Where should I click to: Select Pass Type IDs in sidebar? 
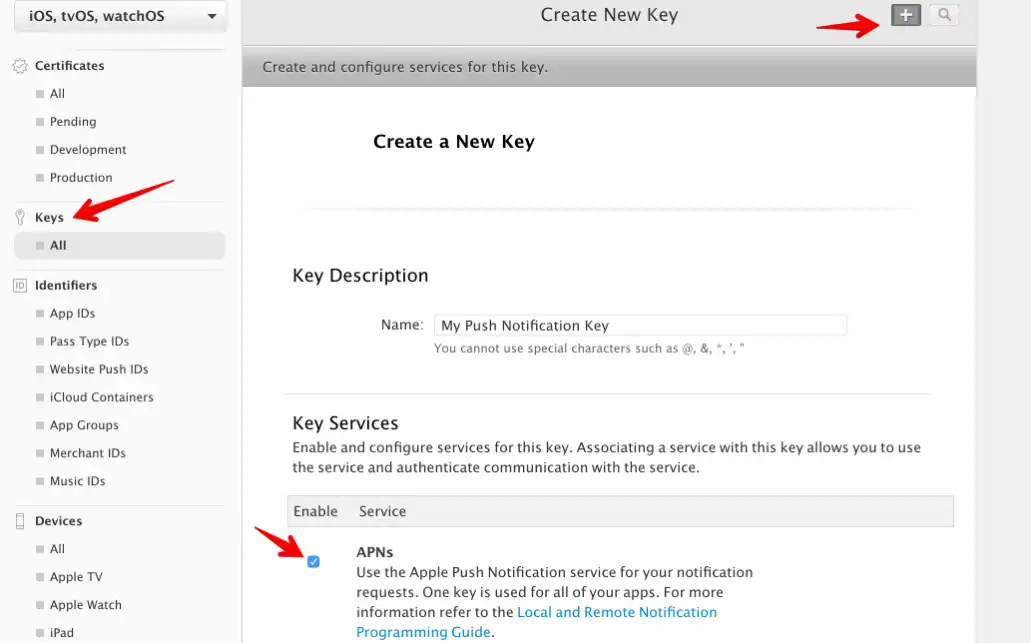pyautogui.click(x=89, y=342)
